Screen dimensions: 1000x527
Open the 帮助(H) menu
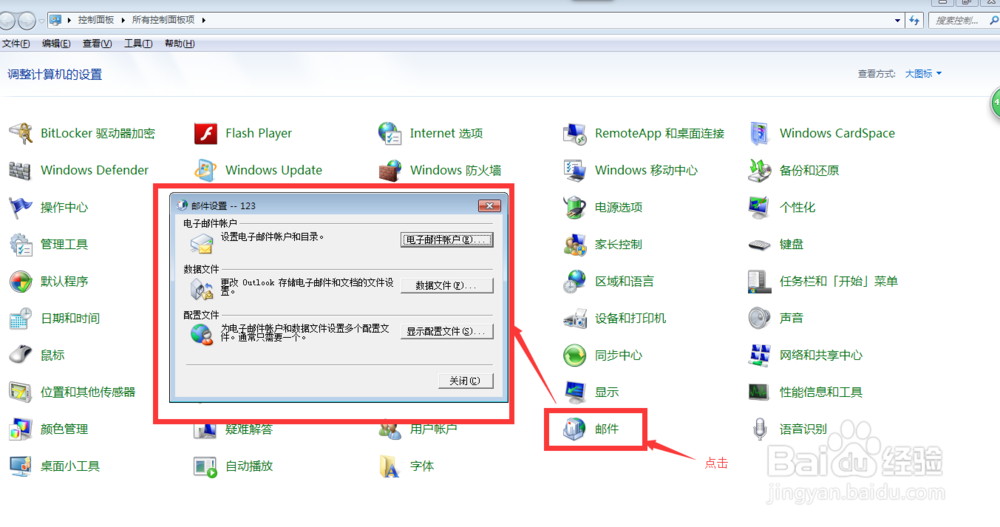click(x=179, y=43)
